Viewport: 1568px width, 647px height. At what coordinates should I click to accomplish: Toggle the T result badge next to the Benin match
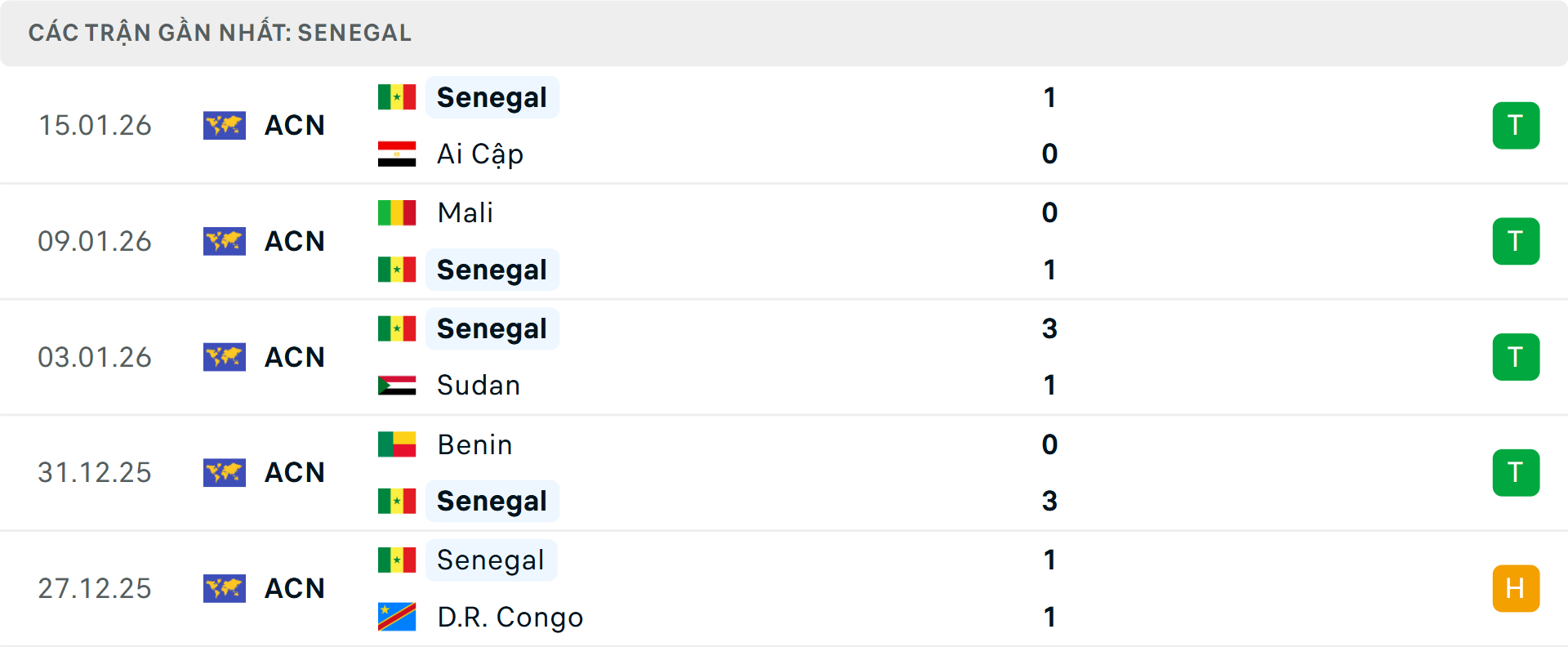click(1516, 472)
